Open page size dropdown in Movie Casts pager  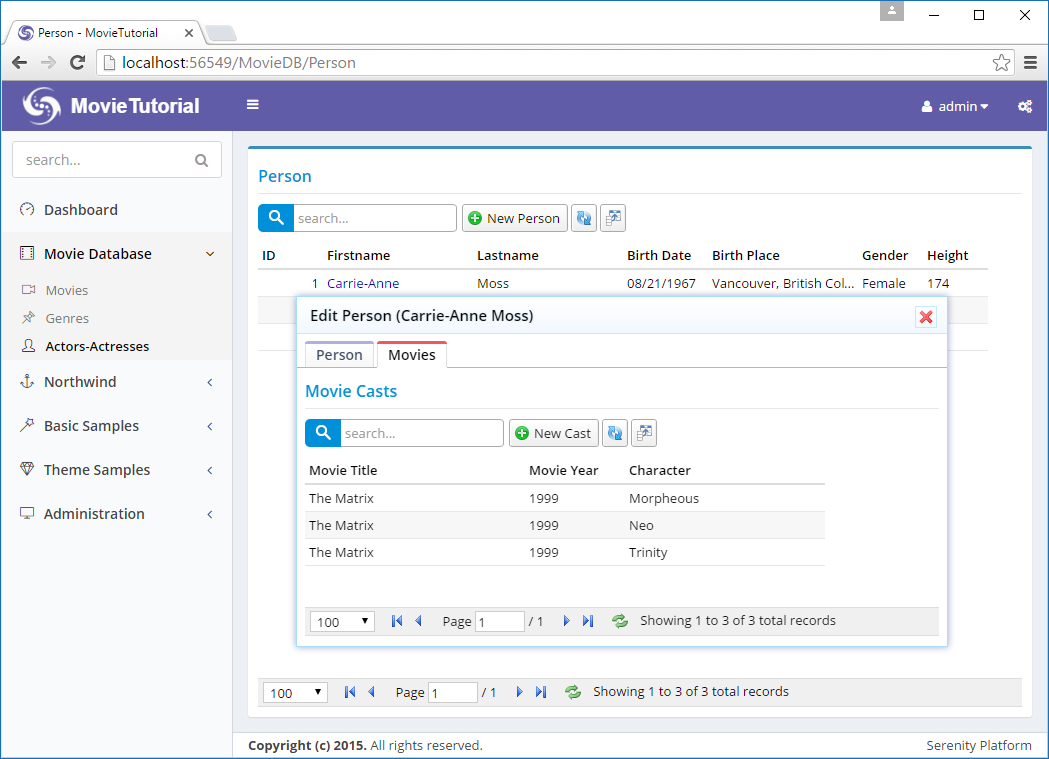(x=342, y=622)
